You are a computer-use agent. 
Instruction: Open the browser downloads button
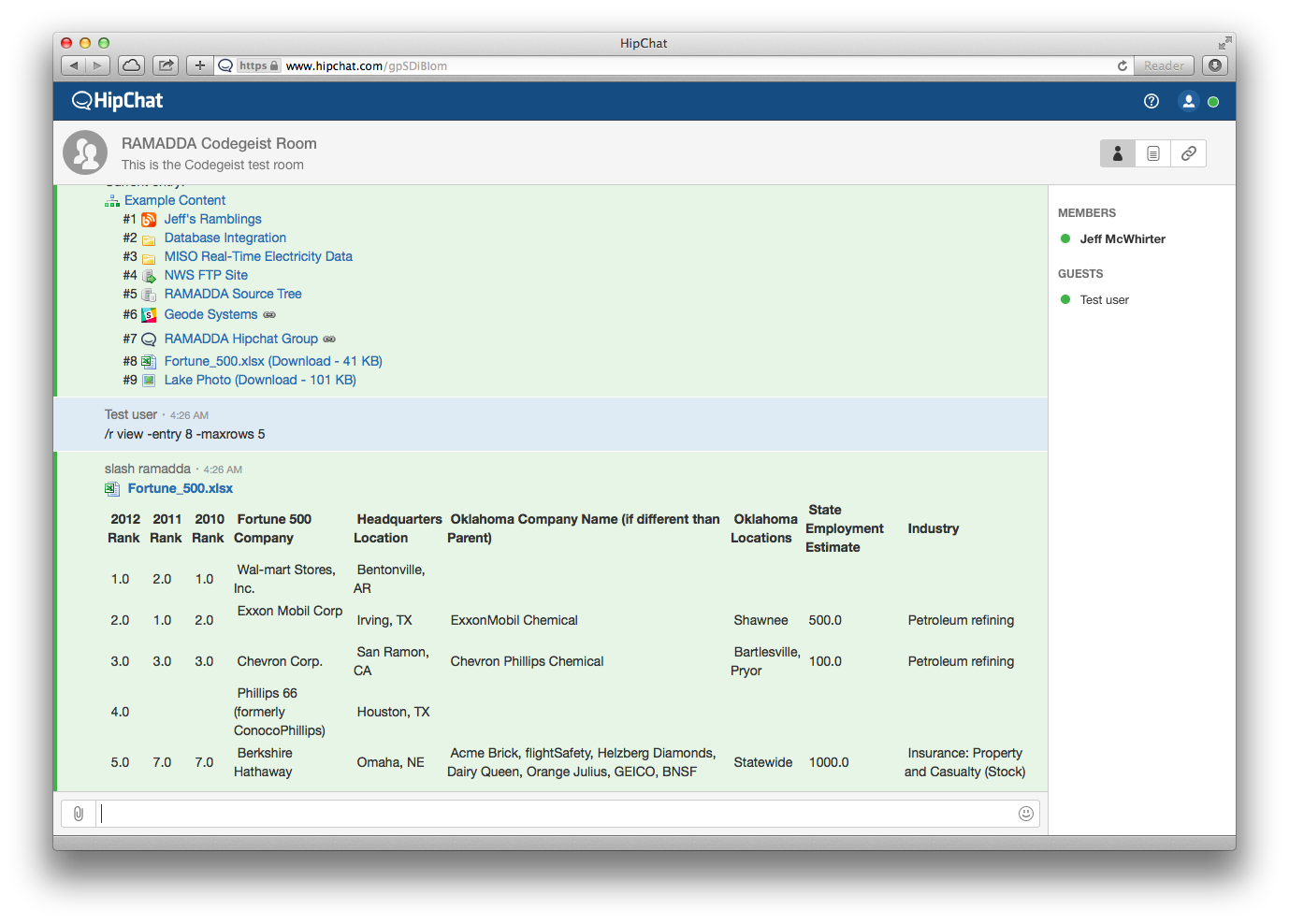[x=1215, y=65]
